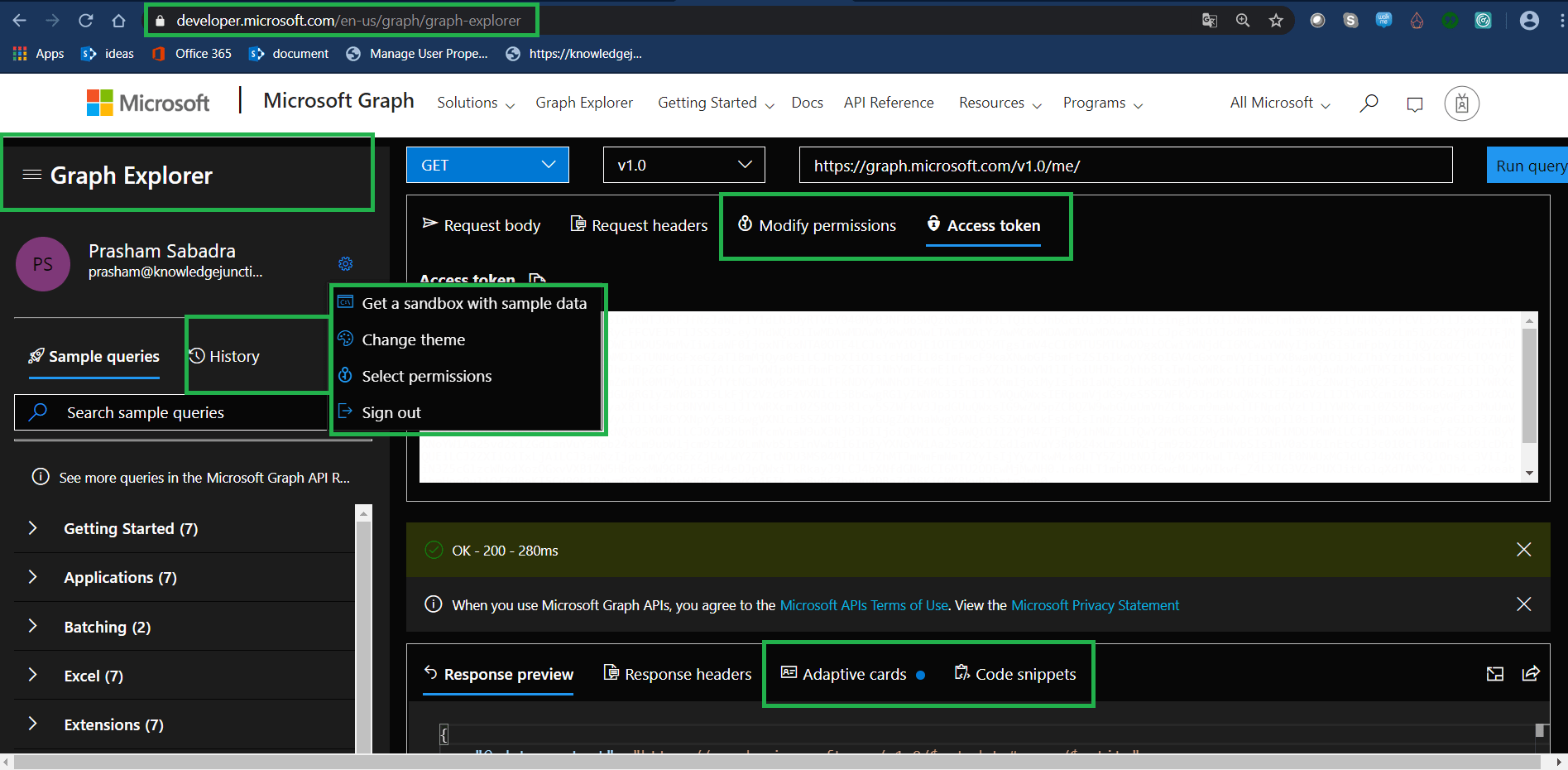Copy the access token using the copy icon

[x=538, y=280]
